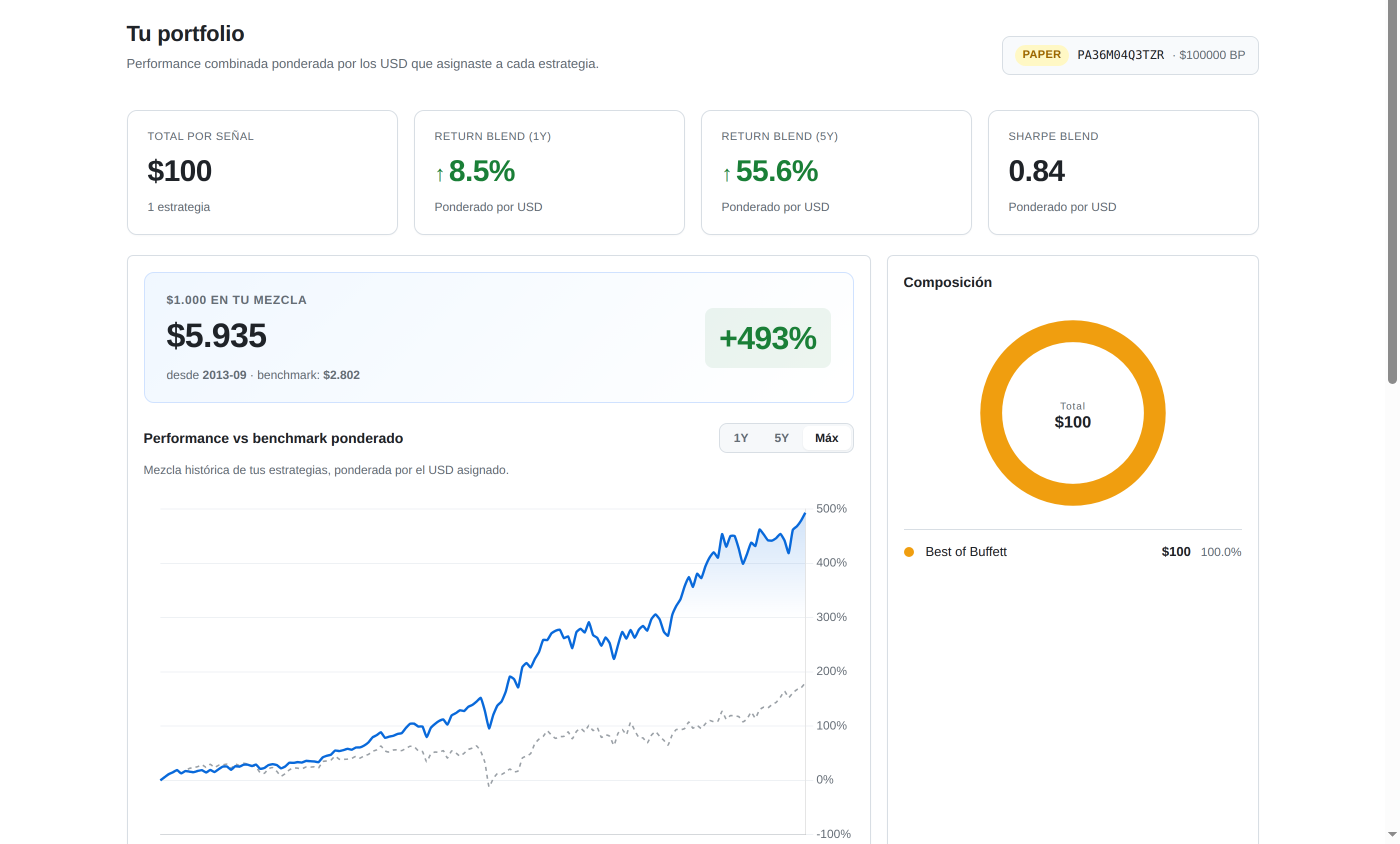Switch chart range to 1Y
The image size is (1400, 844).
[740, 437]
